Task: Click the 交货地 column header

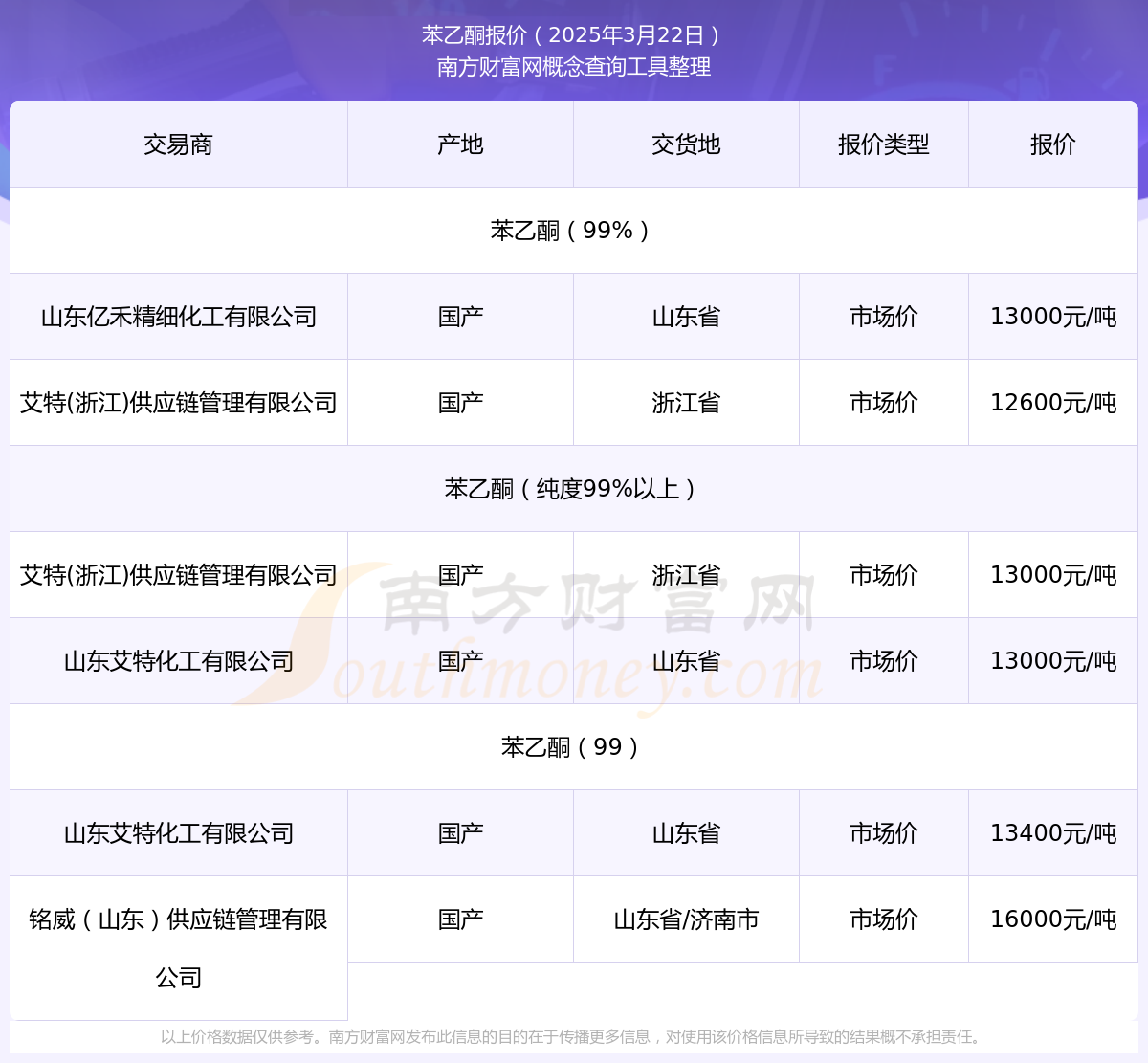Action: [x=686, y=144]
